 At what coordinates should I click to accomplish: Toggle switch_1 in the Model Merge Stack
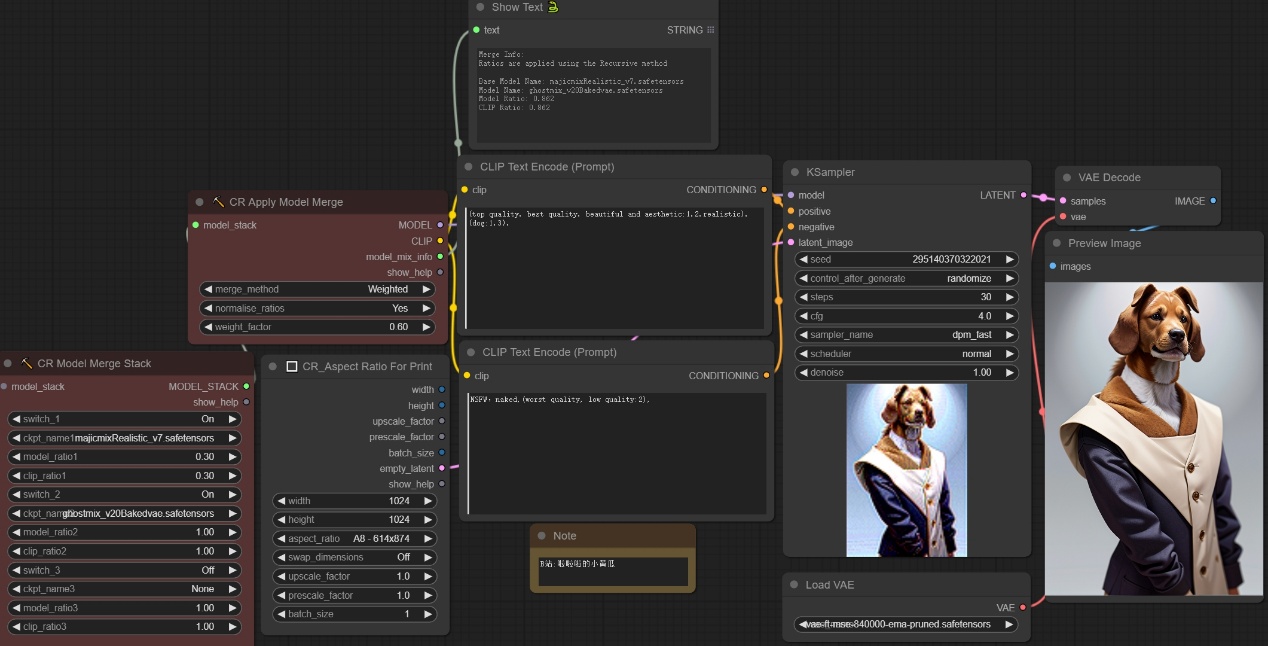(125, 419)
